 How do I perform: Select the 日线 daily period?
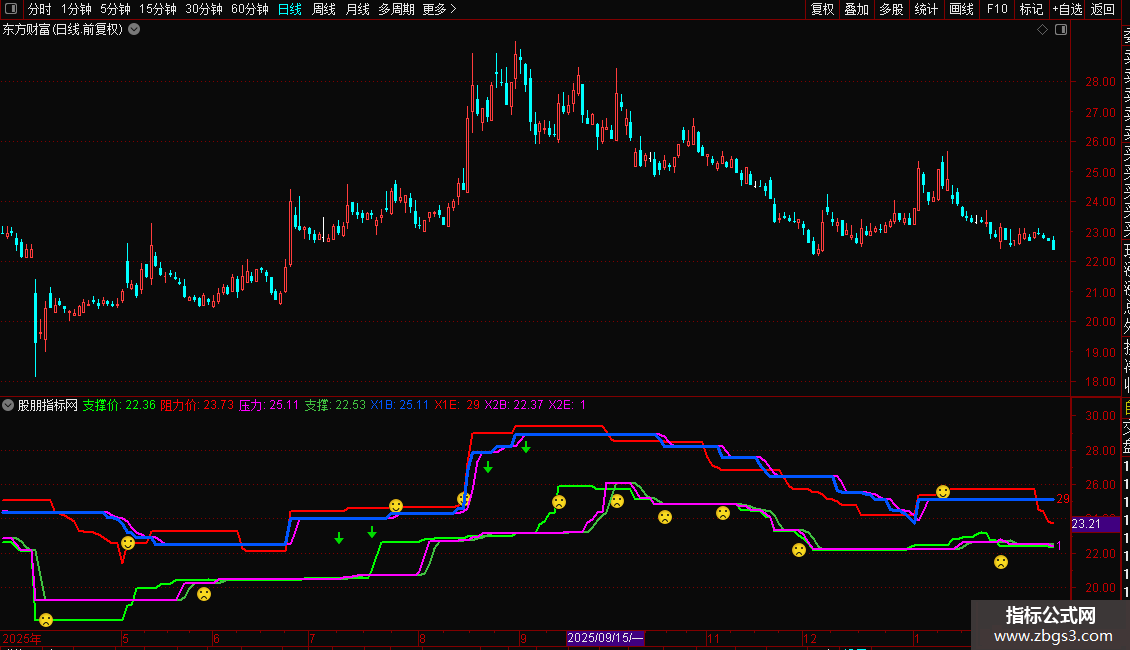pyautogui.click(x=290, y=9)
